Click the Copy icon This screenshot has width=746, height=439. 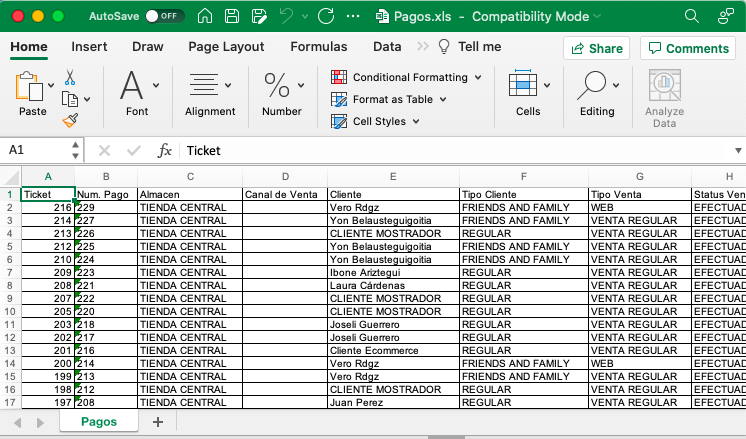[x=70, y=99]
